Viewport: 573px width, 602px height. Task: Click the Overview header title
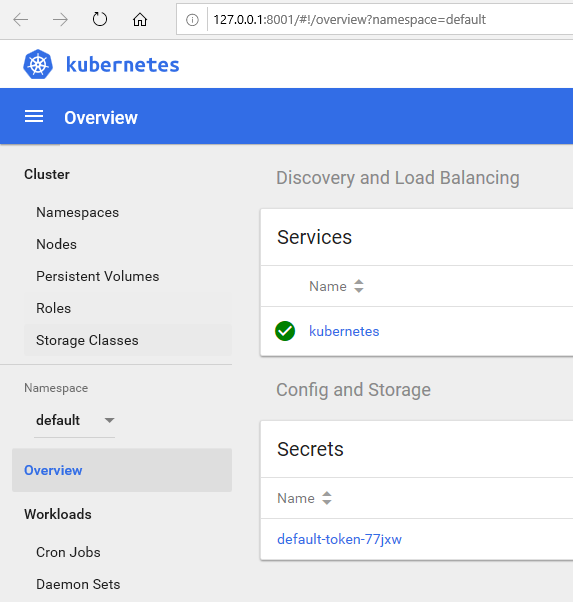click(101, 117)
